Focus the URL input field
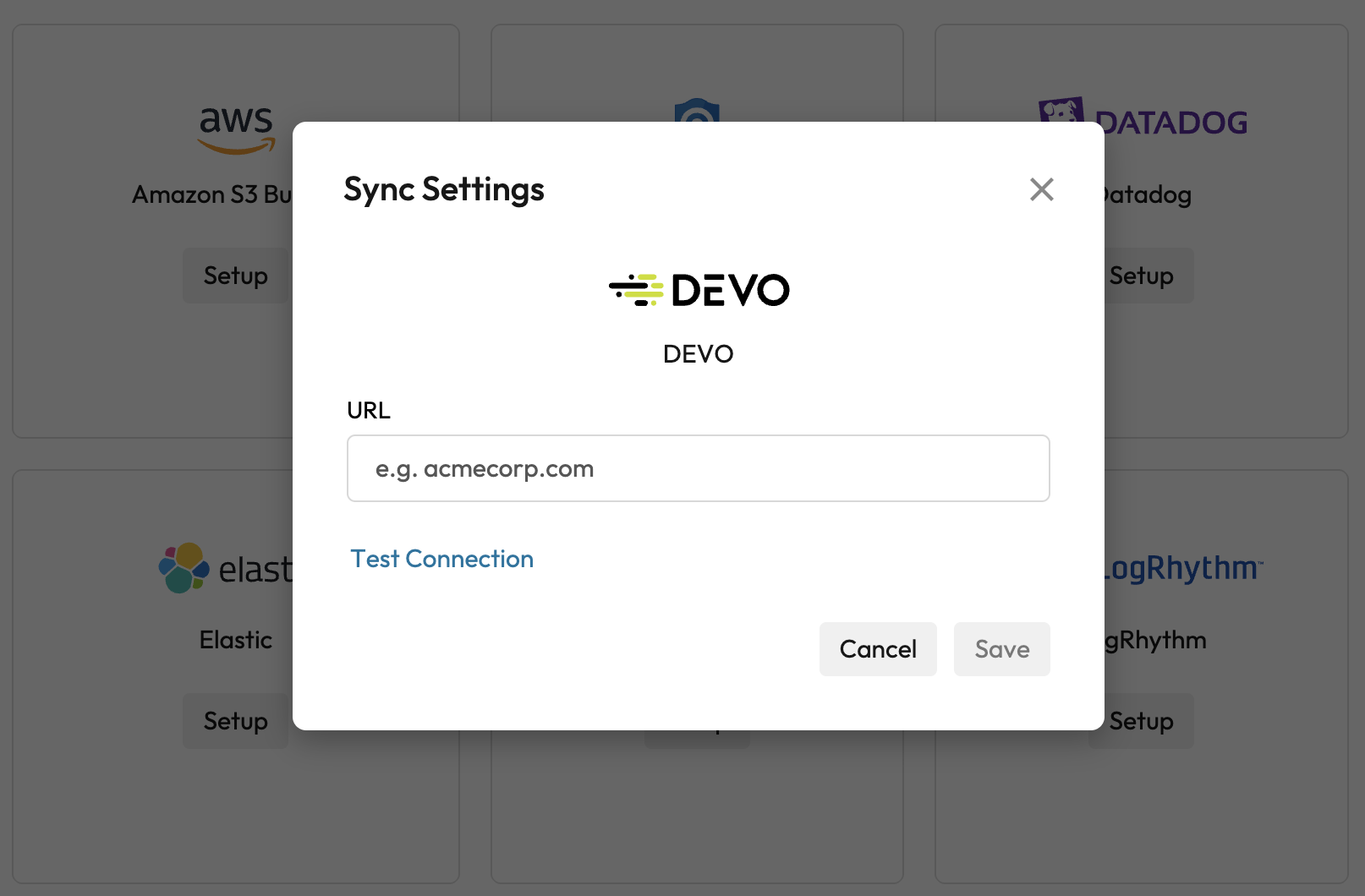The height and width of the screenshot is (896, 1365). (698, 468)
